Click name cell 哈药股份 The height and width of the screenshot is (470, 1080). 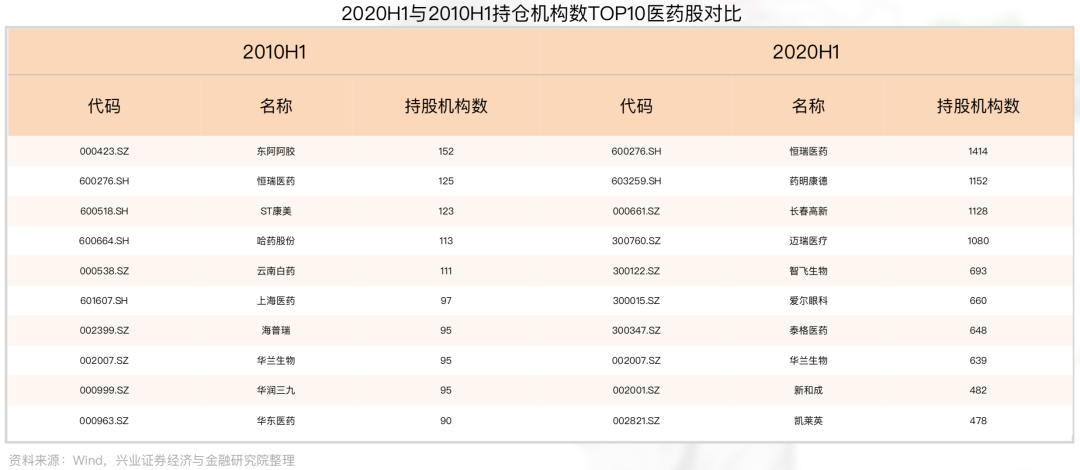click(276, 241)
